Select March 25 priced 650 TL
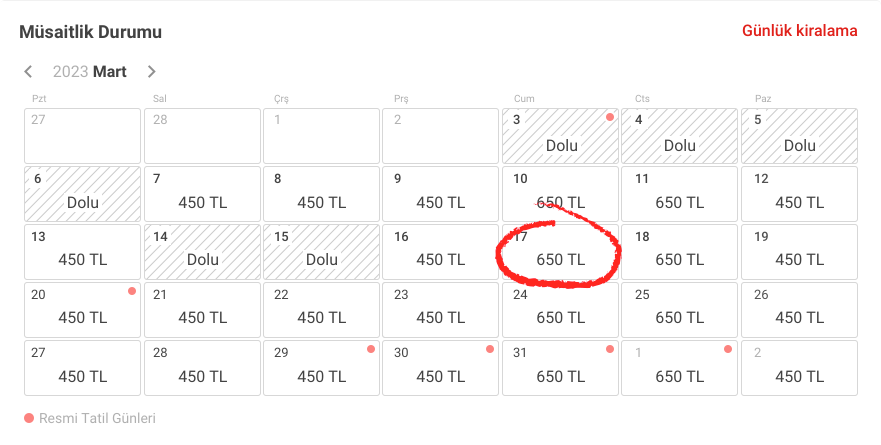This screenshot has width=881, height=445. pos(679,310)
